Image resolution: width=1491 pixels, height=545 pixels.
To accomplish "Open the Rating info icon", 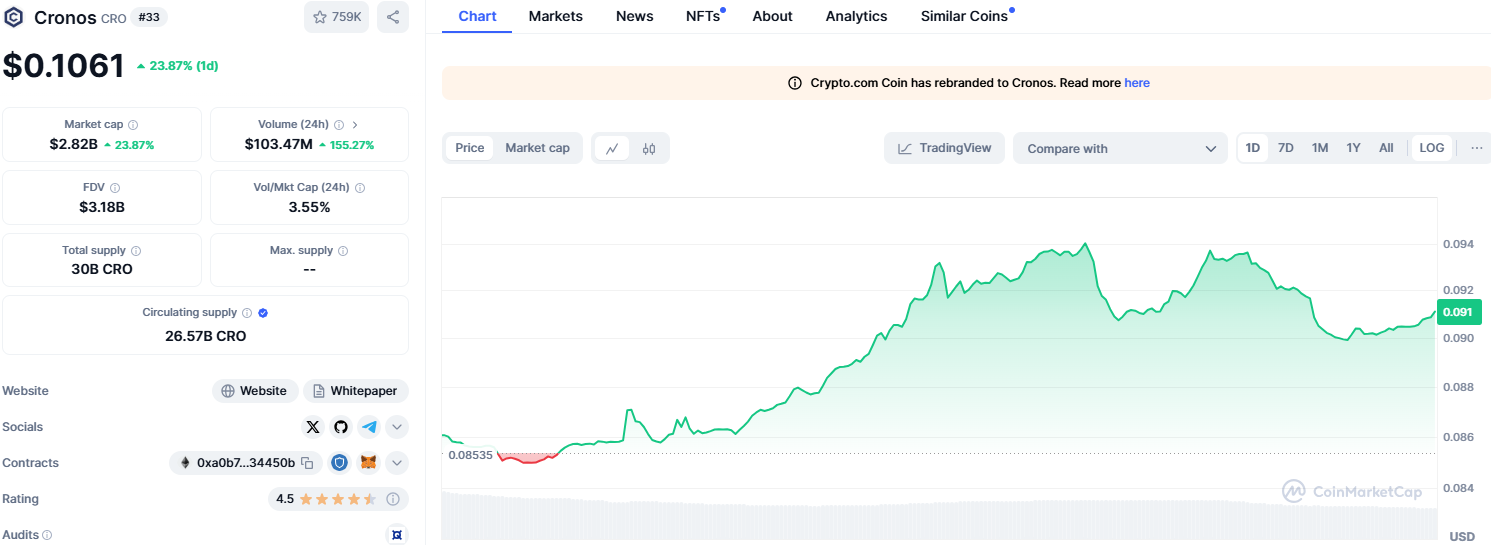I will click(x=393, y=499).
